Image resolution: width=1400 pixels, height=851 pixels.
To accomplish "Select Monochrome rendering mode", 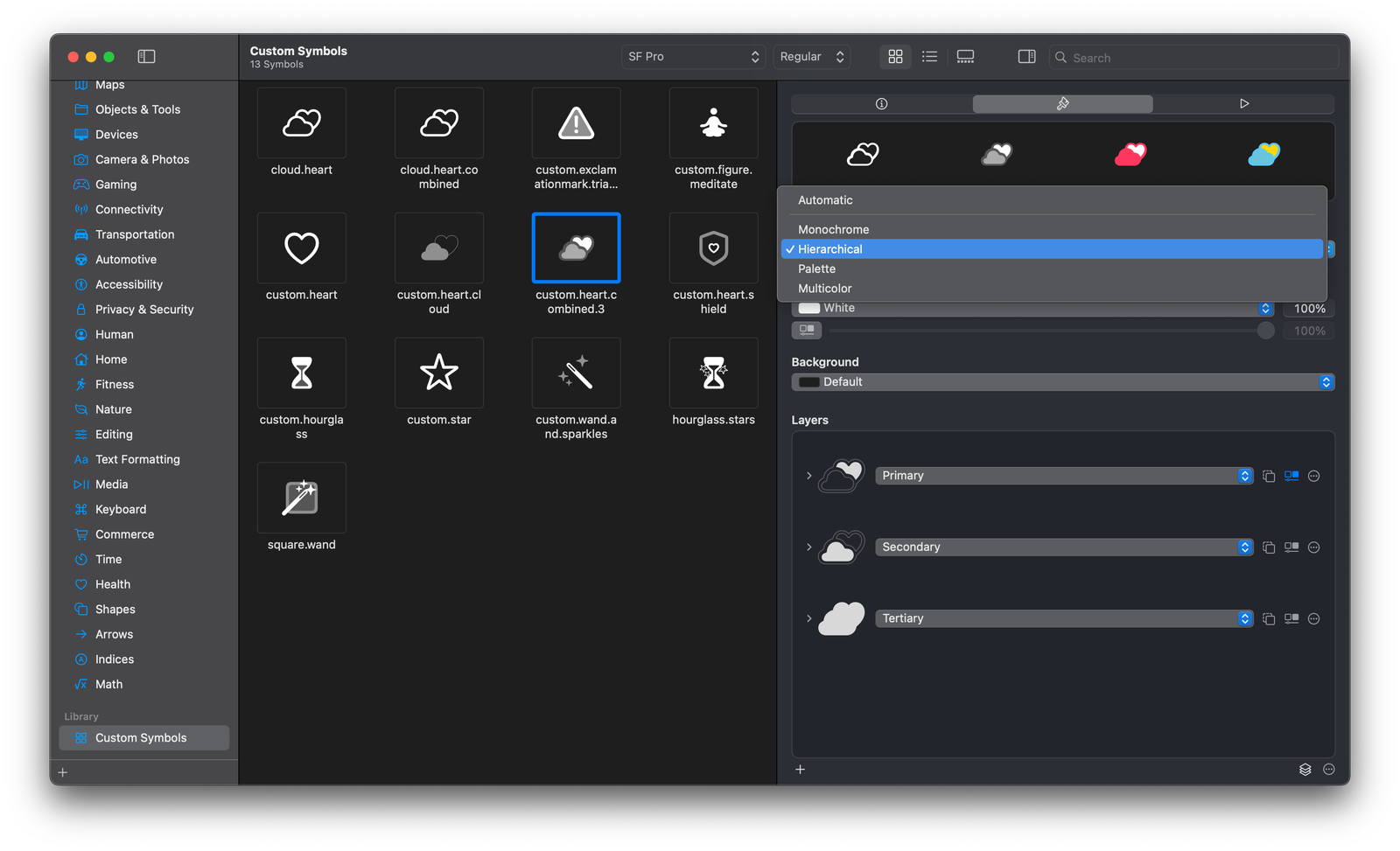I will point(832,229).
